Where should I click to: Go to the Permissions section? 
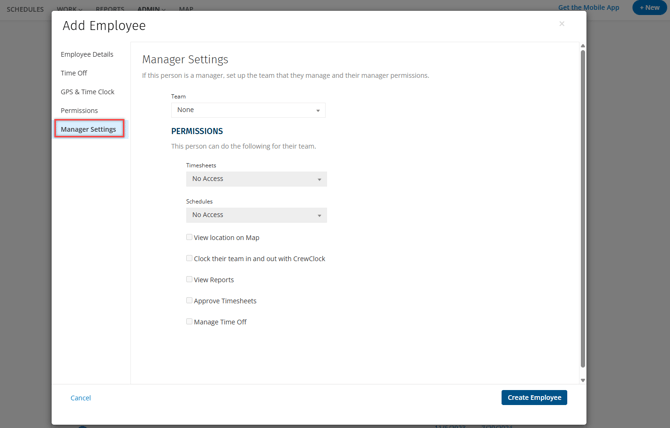[79, 111]
